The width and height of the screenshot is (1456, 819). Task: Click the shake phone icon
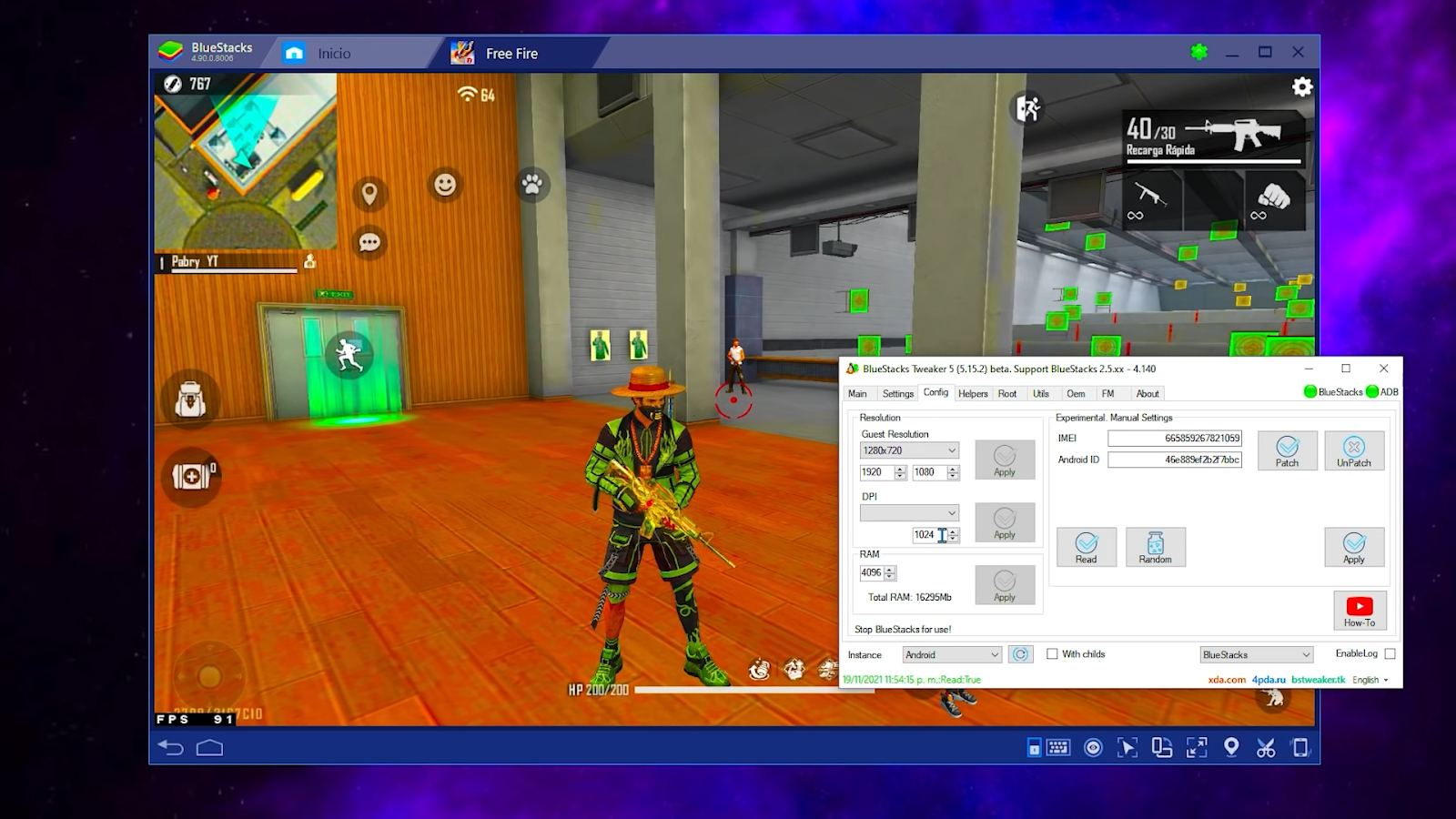1300,748
